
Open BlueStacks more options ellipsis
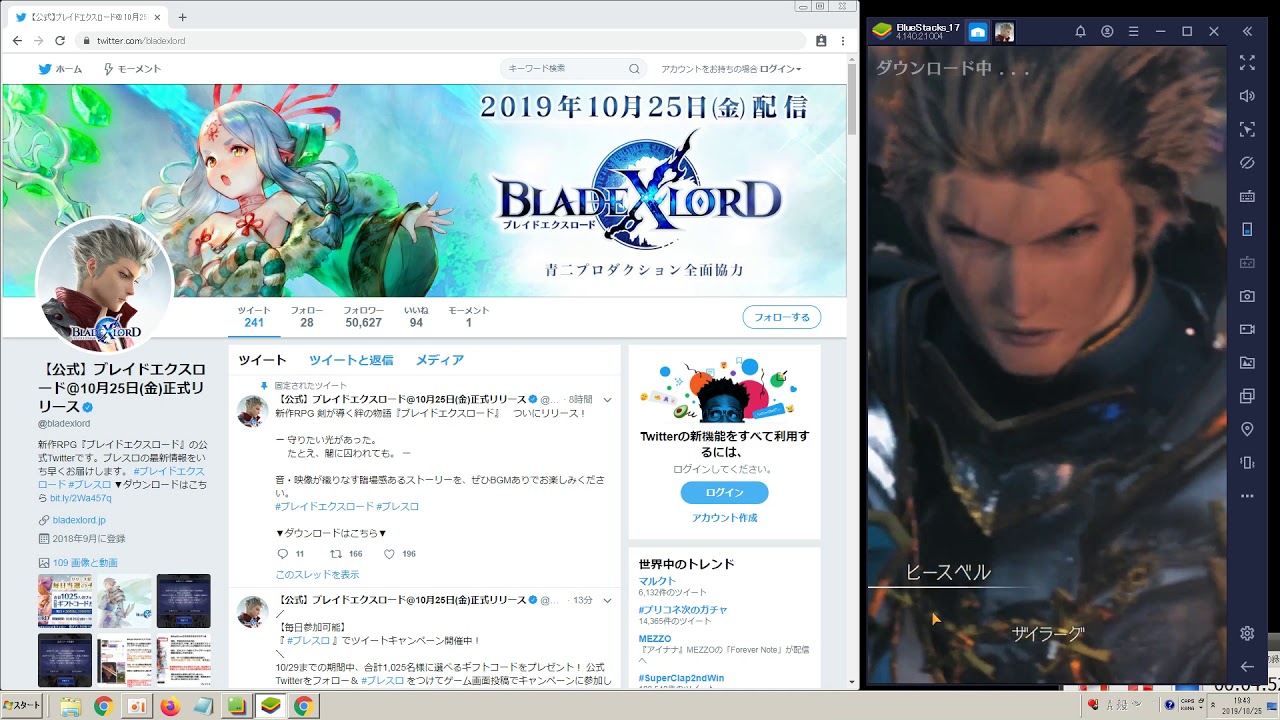click(x=1247, y=496)
